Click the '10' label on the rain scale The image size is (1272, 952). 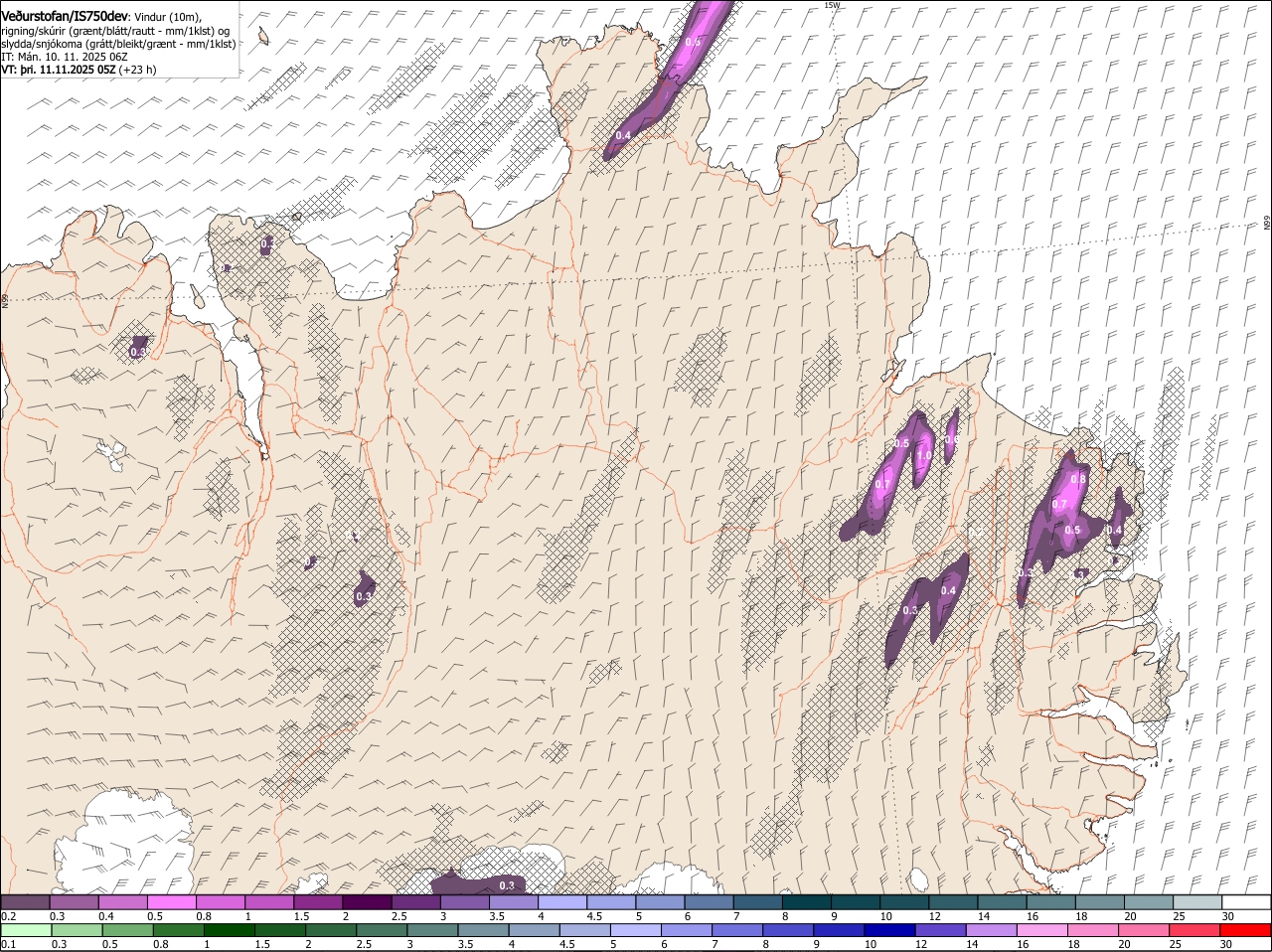[x=870, y=944]
